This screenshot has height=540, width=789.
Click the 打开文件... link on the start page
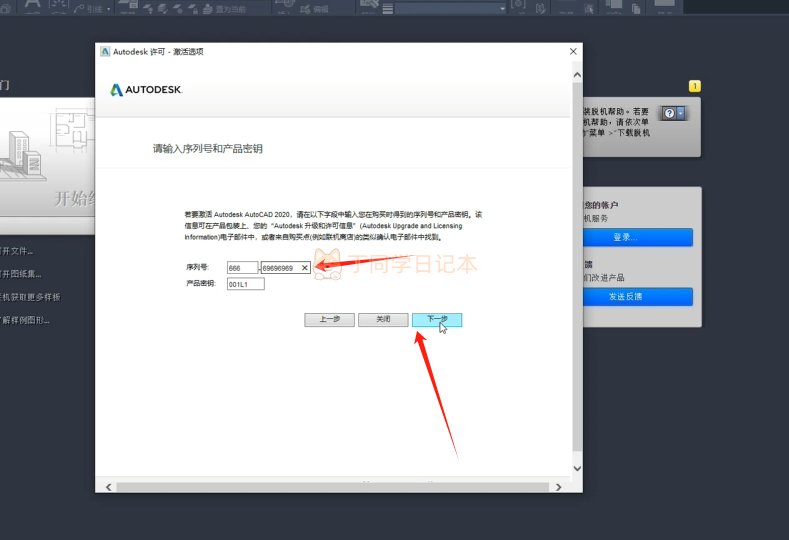point(17,251)
